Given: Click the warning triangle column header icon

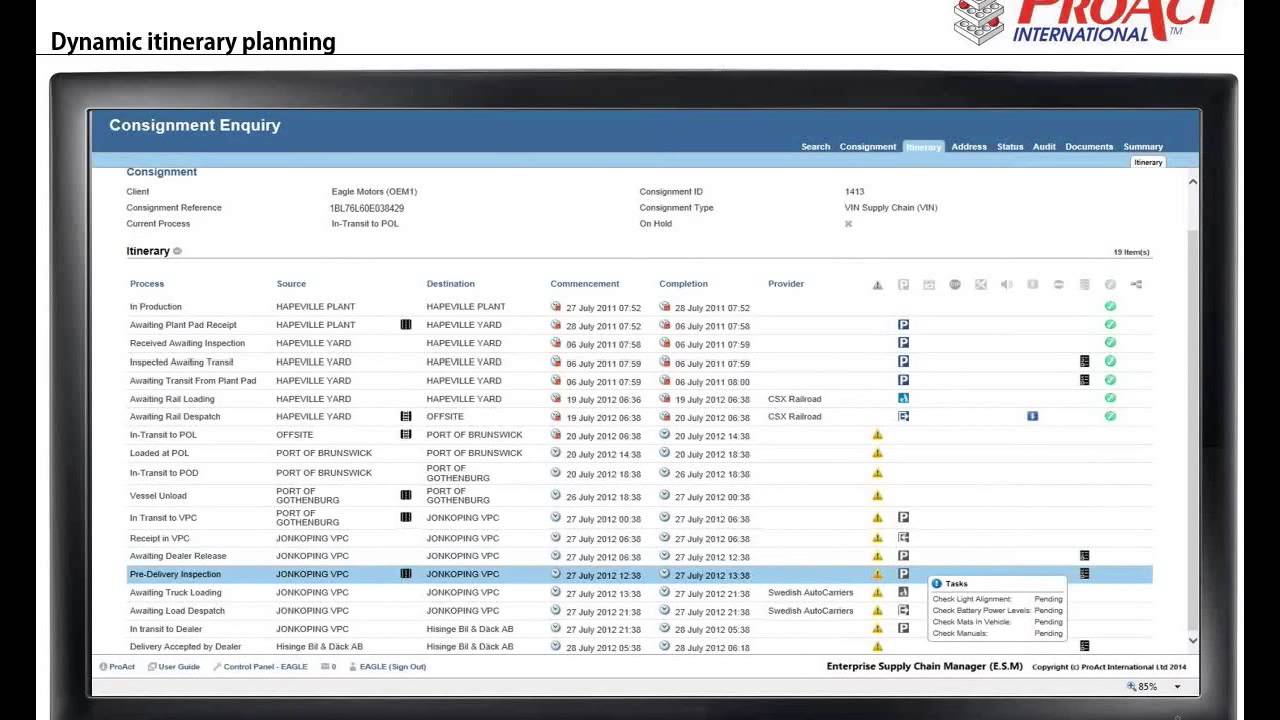Looking at the screenshot, I should tap(877, 285).
